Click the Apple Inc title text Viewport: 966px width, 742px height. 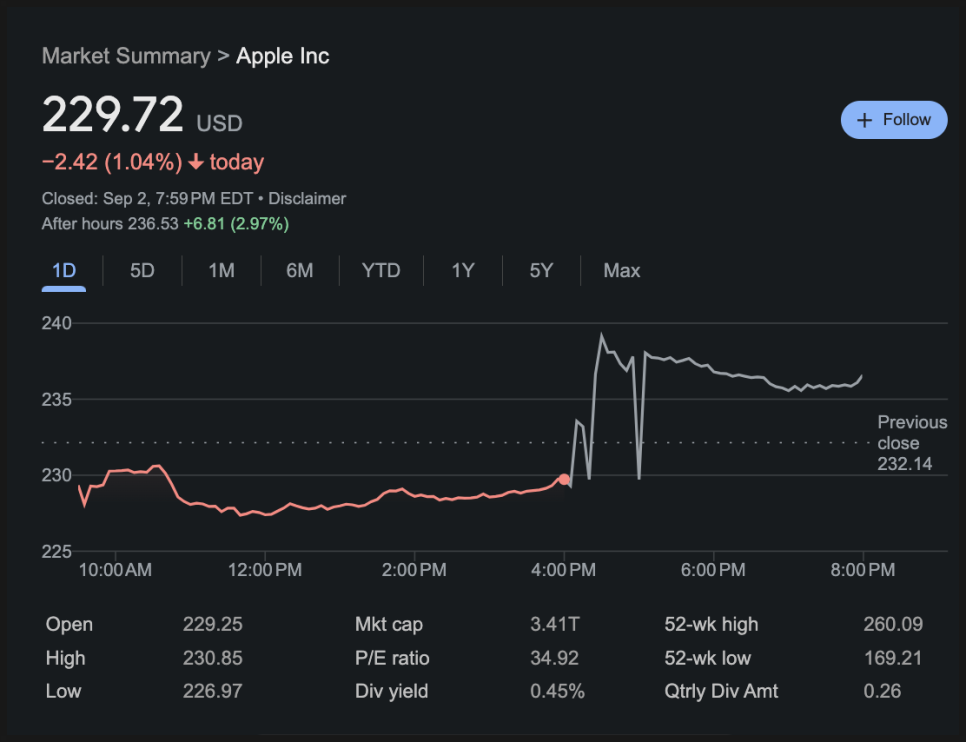click(x=283, y=56)
